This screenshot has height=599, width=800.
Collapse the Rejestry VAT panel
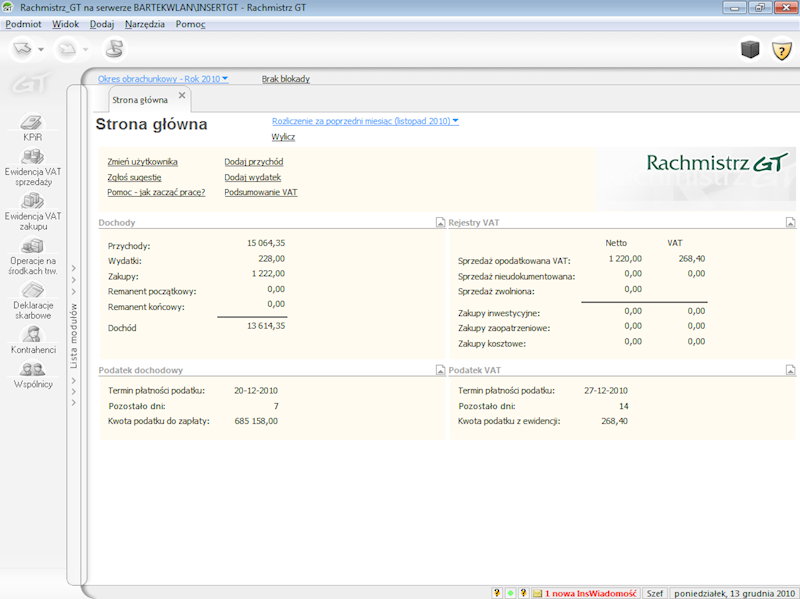click(x=791, y=222)
